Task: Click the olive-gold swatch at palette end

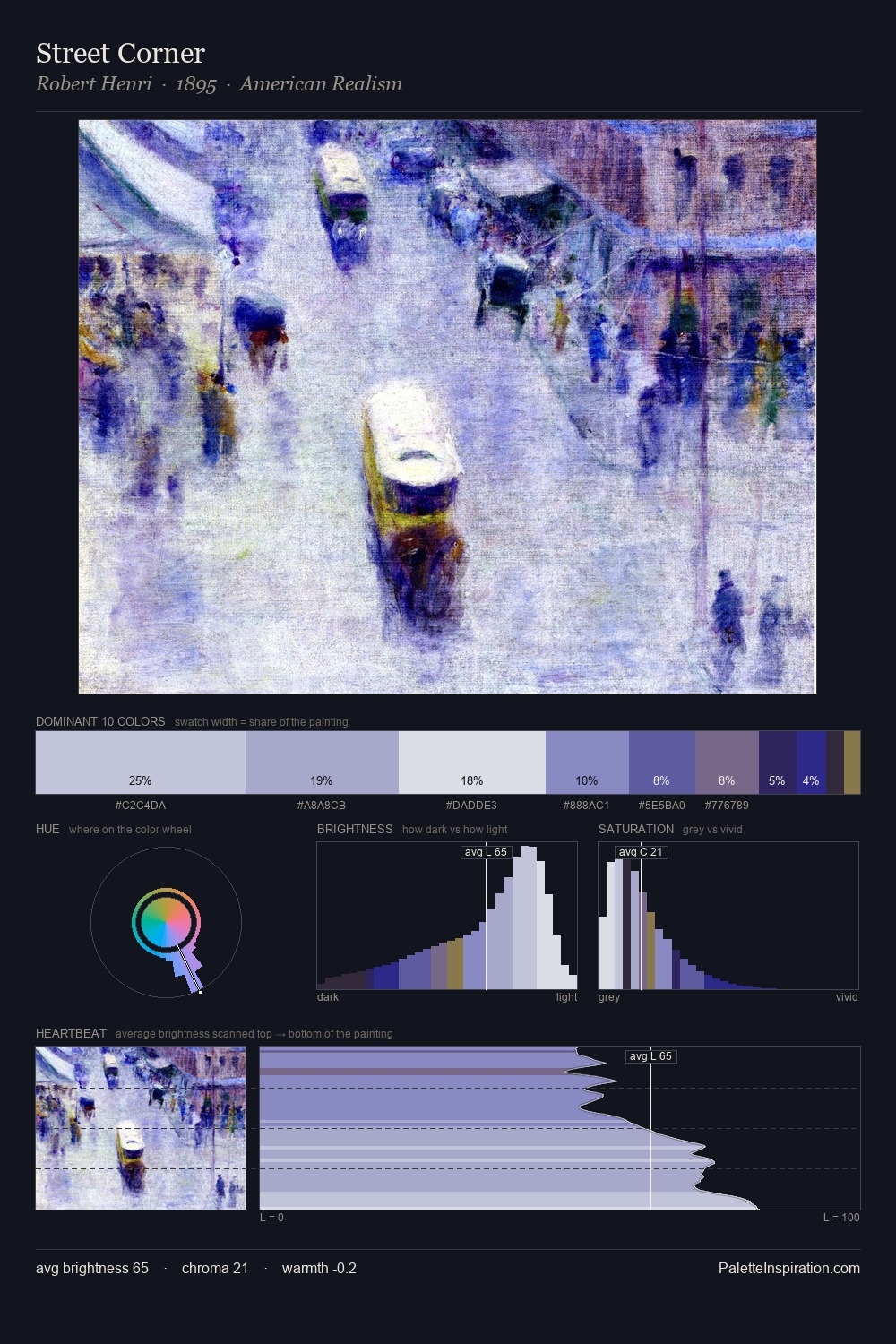Action: click(x=852, y=762)
